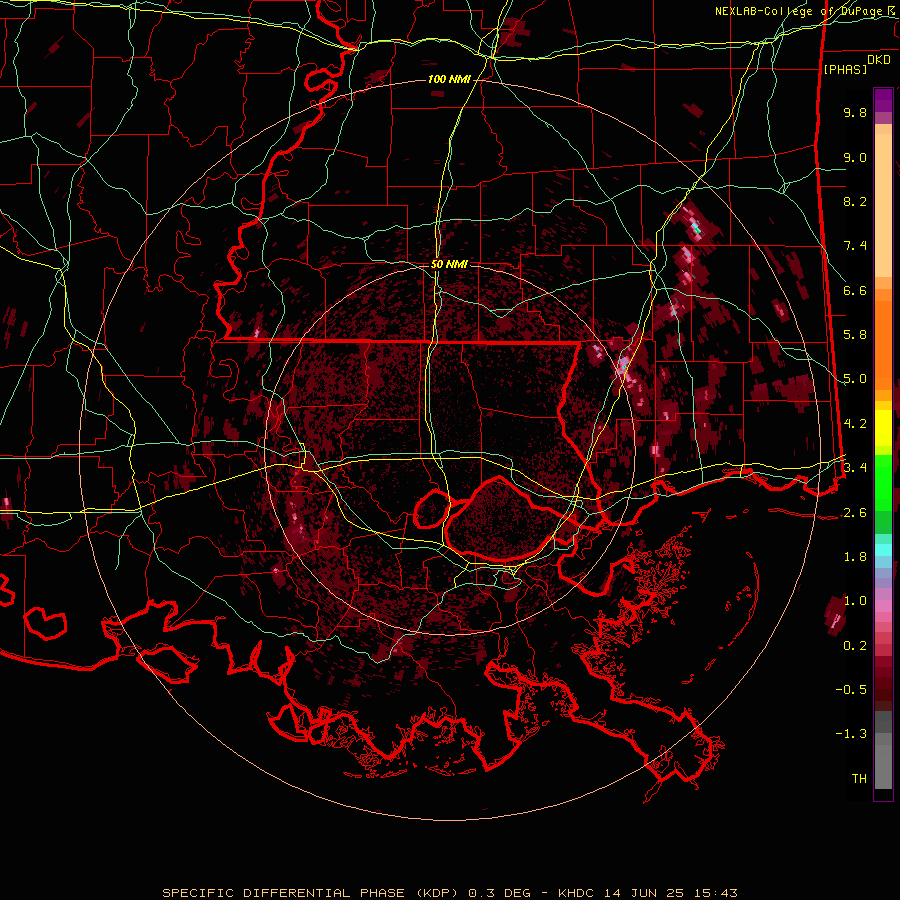Click the Specific Differential Phase KHDC caption
The image size is (900, 900).
tap(450, 893)
